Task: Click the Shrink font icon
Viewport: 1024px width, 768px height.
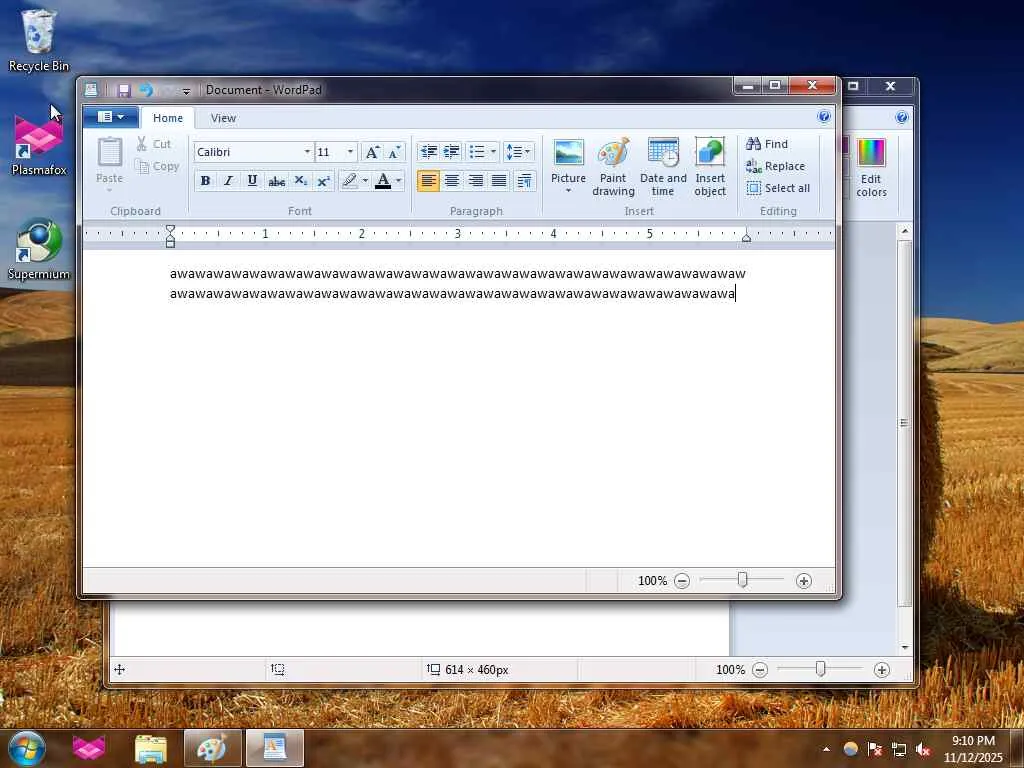Action: 394,152
